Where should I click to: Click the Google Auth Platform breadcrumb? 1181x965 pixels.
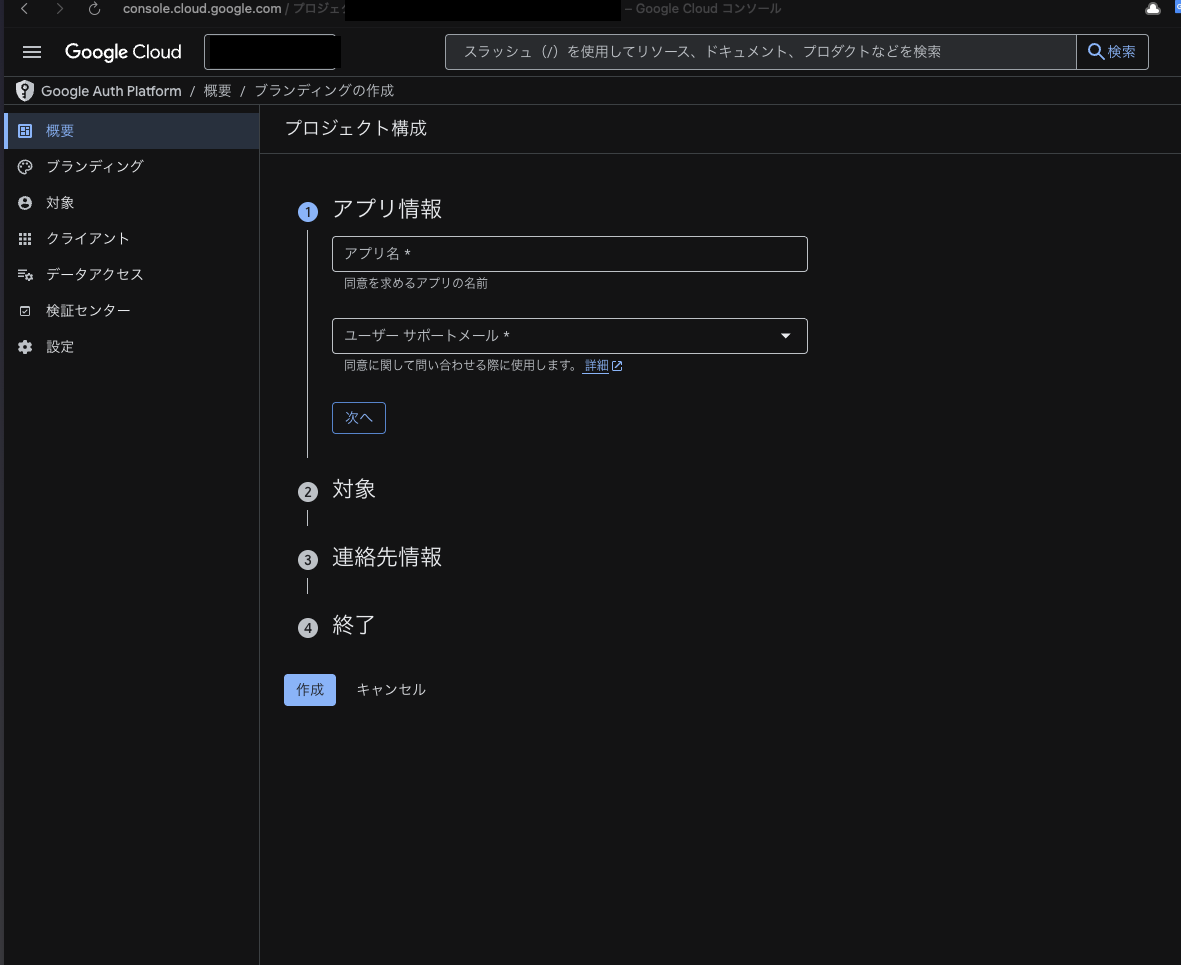coord(111,90)
